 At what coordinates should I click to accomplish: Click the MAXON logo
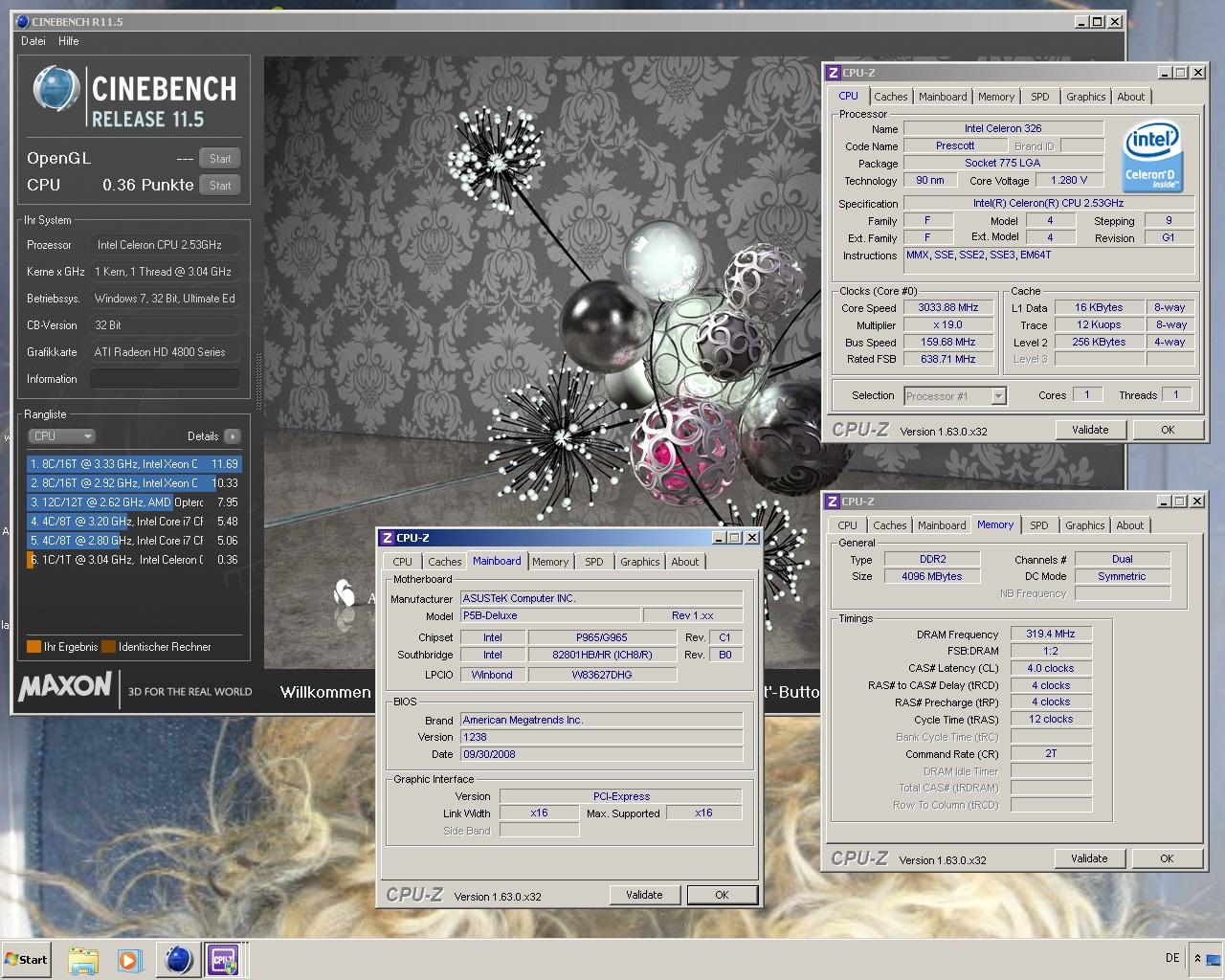tap(65, 686)
